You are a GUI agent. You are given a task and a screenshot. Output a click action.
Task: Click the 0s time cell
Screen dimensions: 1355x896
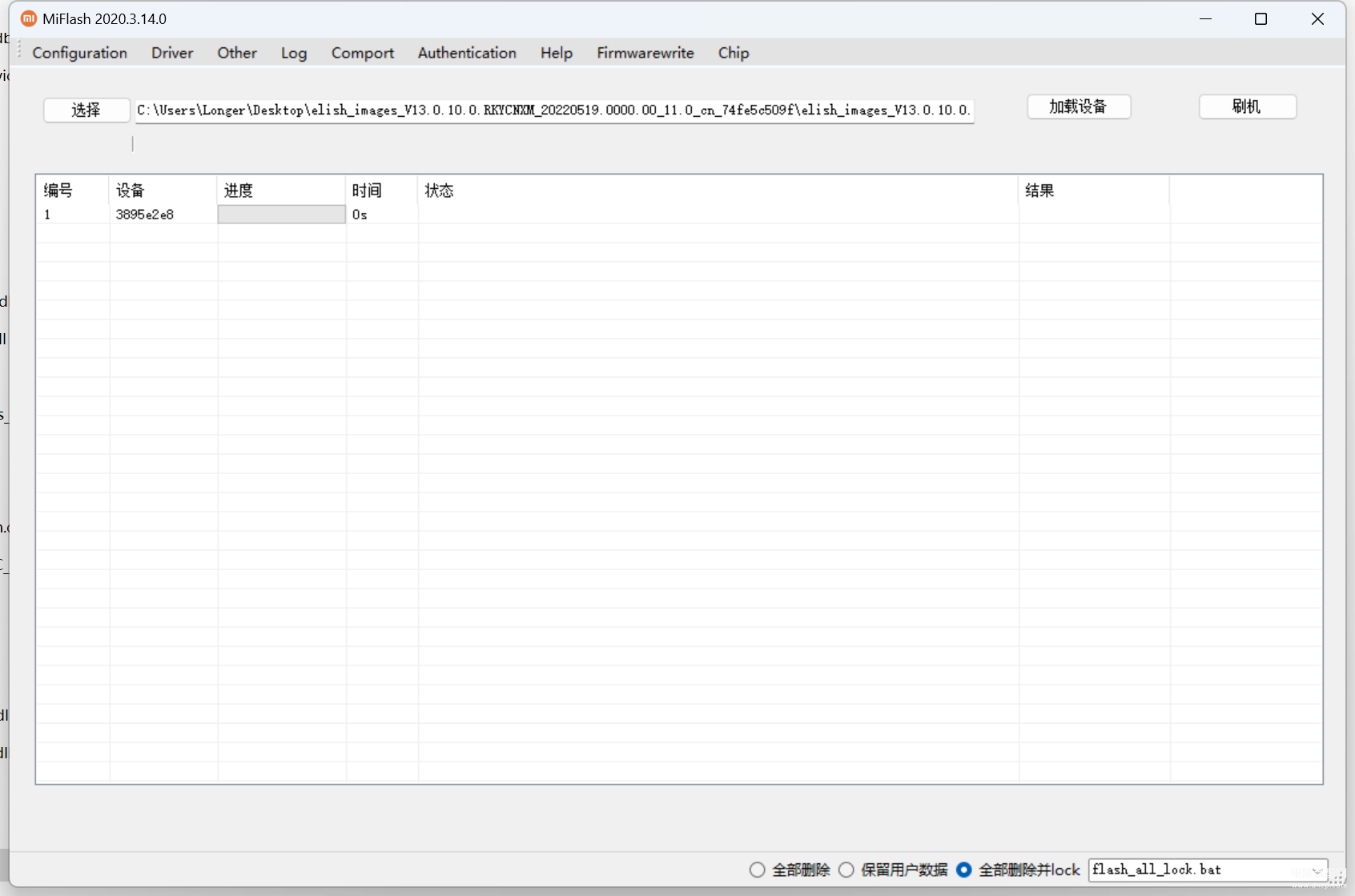point(381,215)
